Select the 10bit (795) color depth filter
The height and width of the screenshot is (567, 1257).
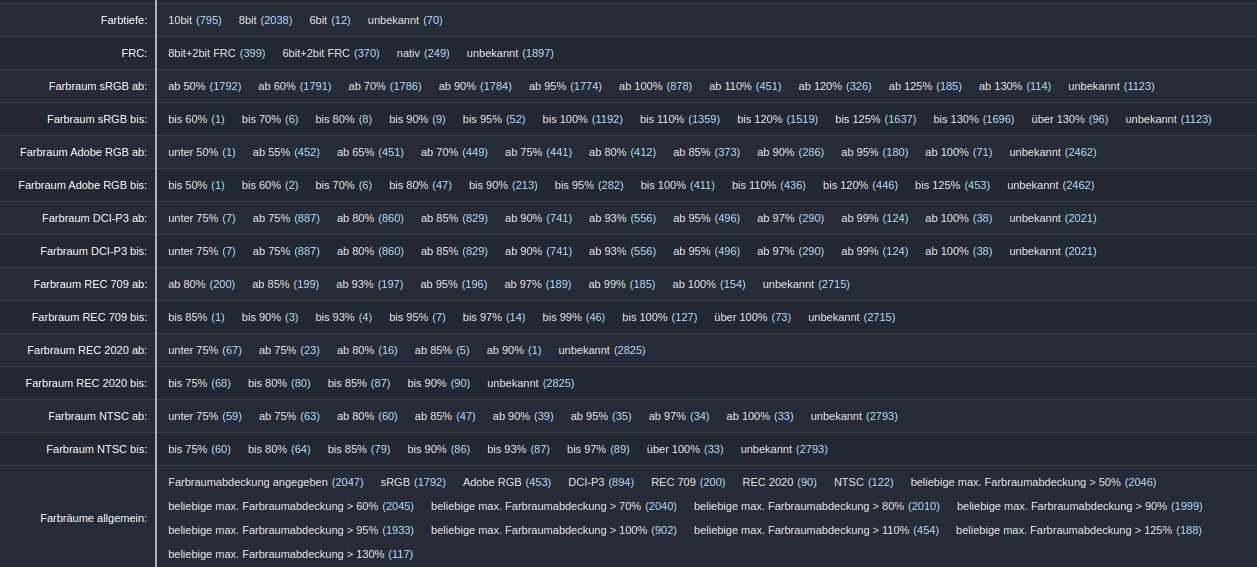tap(194, 20)
